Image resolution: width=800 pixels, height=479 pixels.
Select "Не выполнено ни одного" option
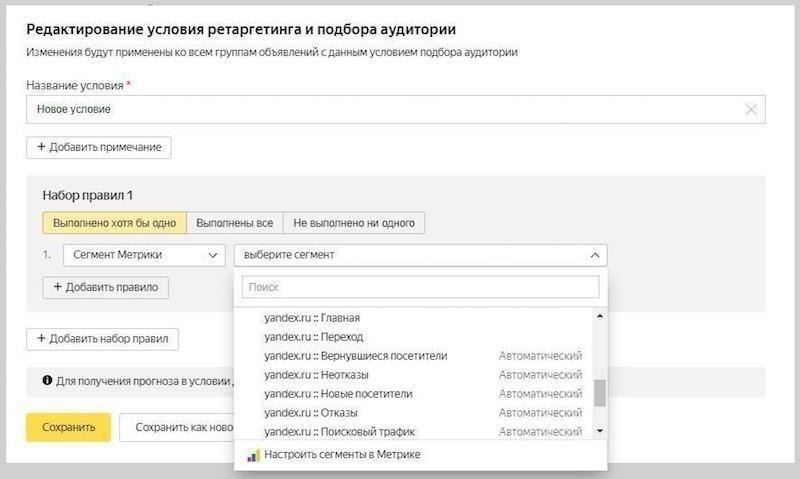[x=354, y=222]
